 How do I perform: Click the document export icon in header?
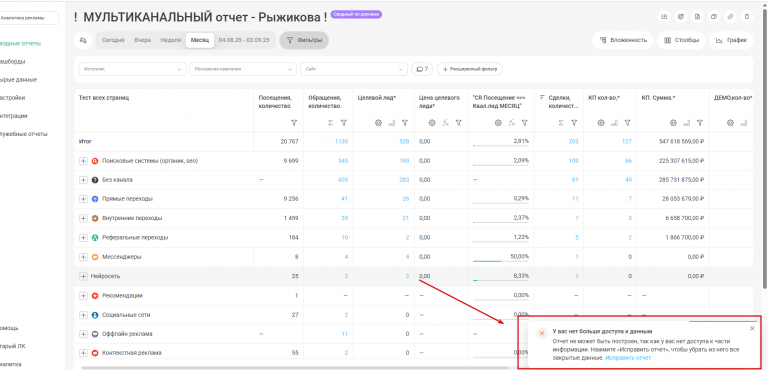[x=697, y=17]
